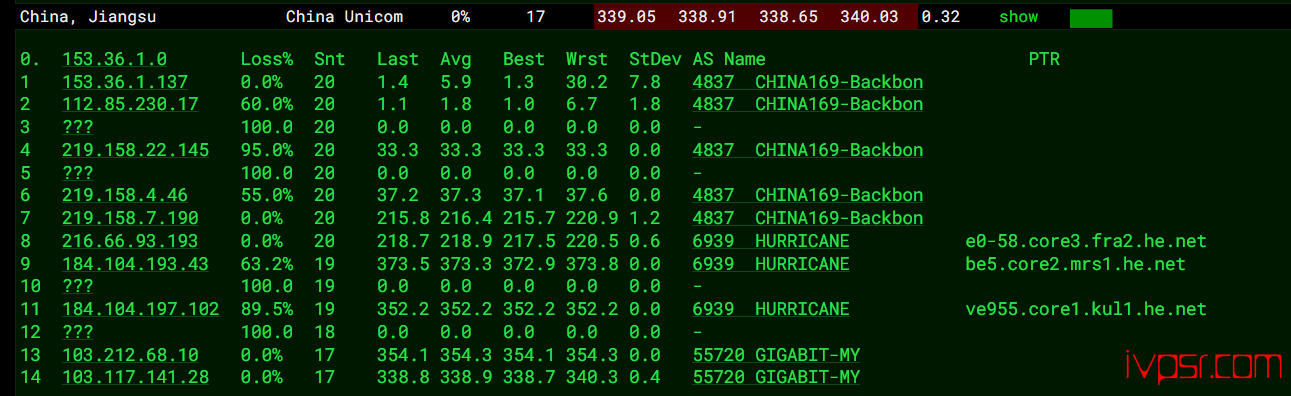Viewport: 1291px width, 396px height.
Task: Open hop 11 IP 184.104.197.102
Action: pyautogui.click(x=140, y=309)
